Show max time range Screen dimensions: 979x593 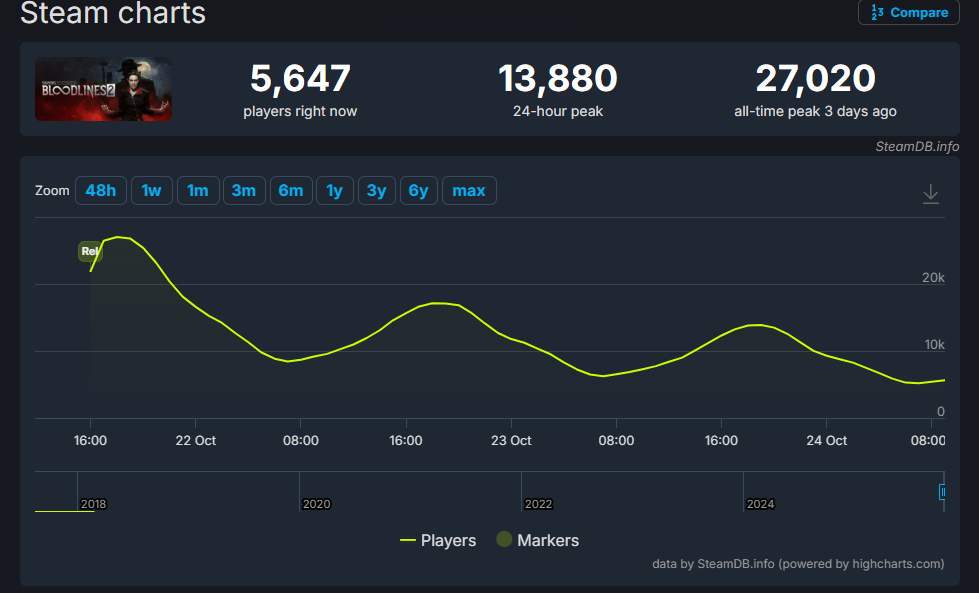coord(469,190)
